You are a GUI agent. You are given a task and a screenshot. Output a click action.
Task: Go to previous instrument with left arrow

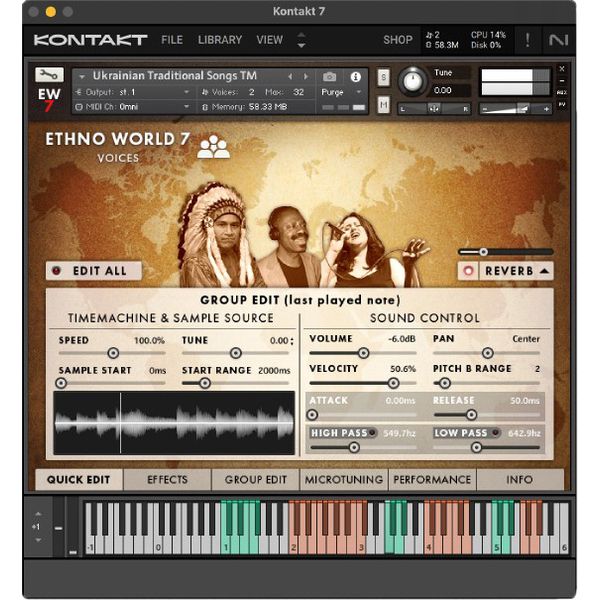(x=291, y=76)
